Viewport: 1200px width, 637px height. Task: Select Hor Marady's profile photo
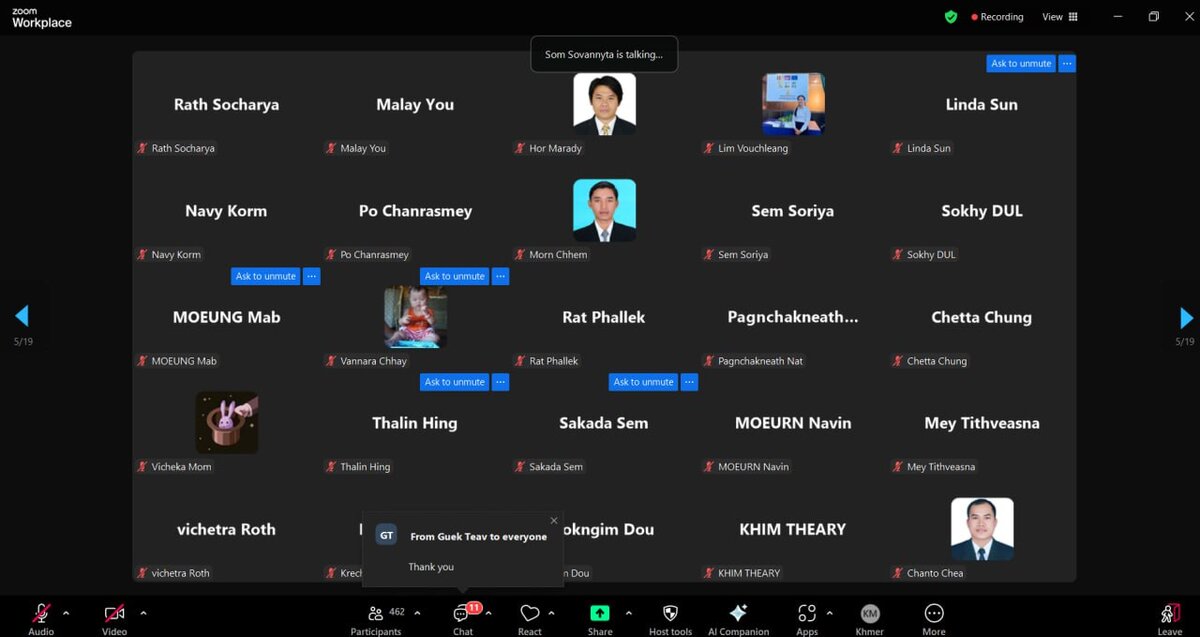tap(604, 104)
